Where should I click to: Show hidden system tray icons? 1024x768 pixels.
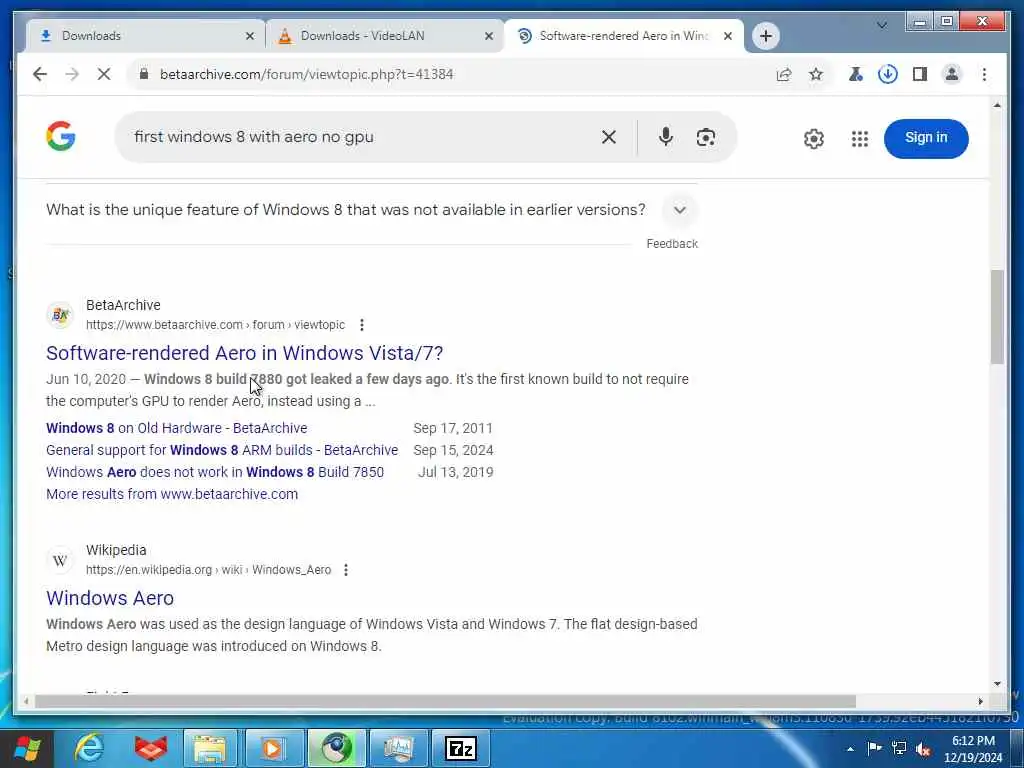click(x=850, y=749)
